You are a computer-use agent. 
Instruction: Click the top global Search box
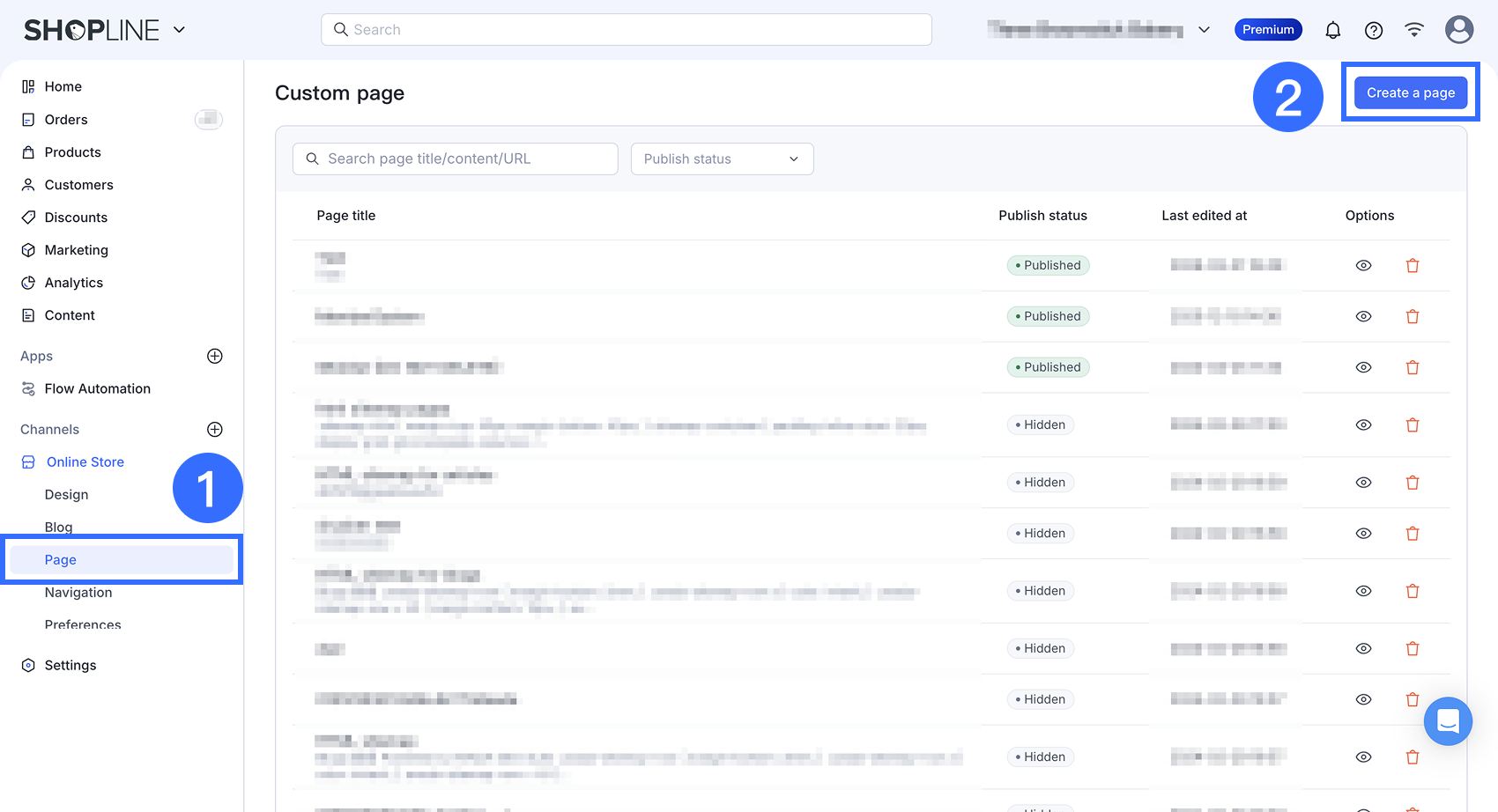[627, 30]
